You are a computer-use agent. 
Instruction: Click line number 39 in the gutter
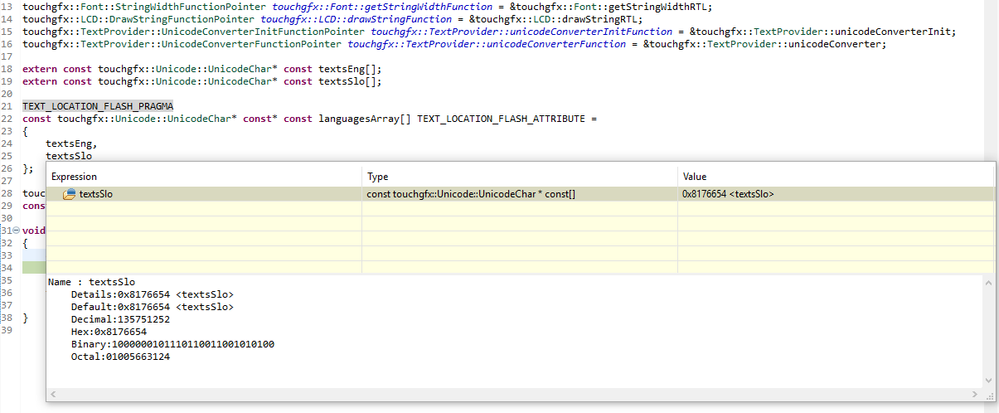pyautogui.click(x=7, y=331)
